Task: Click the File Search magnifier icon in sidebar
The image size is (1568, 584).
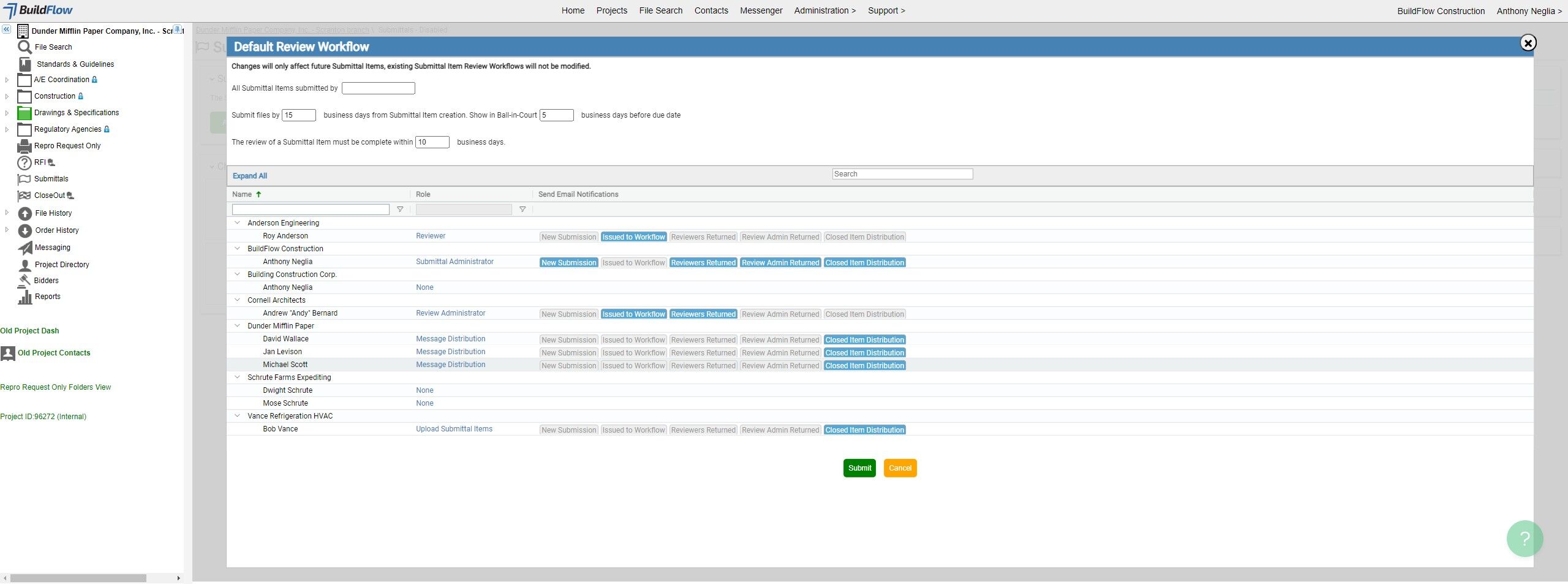Action: (x=24, y=47)
